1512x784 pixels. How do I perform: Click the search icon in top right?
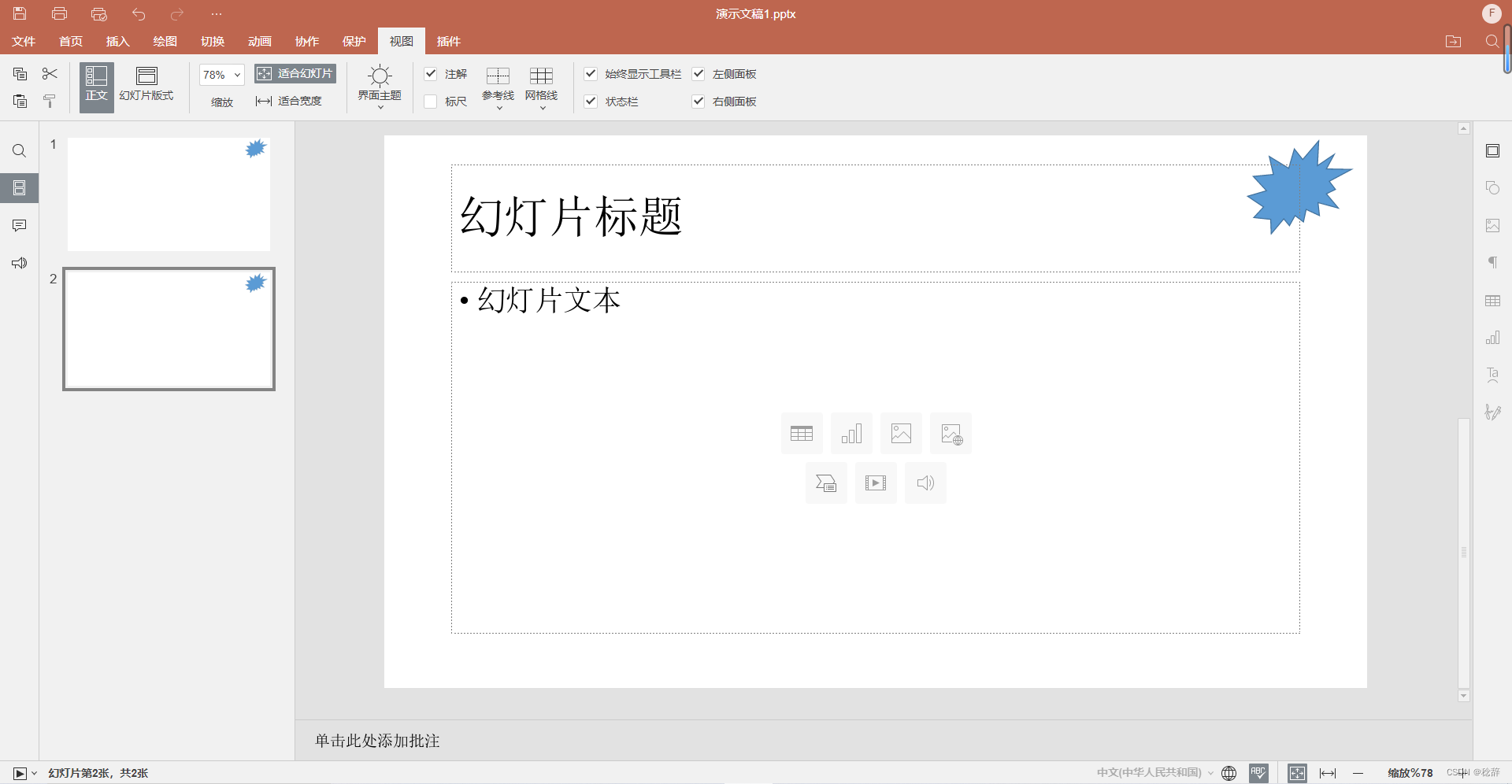[x=1492, y=41]
